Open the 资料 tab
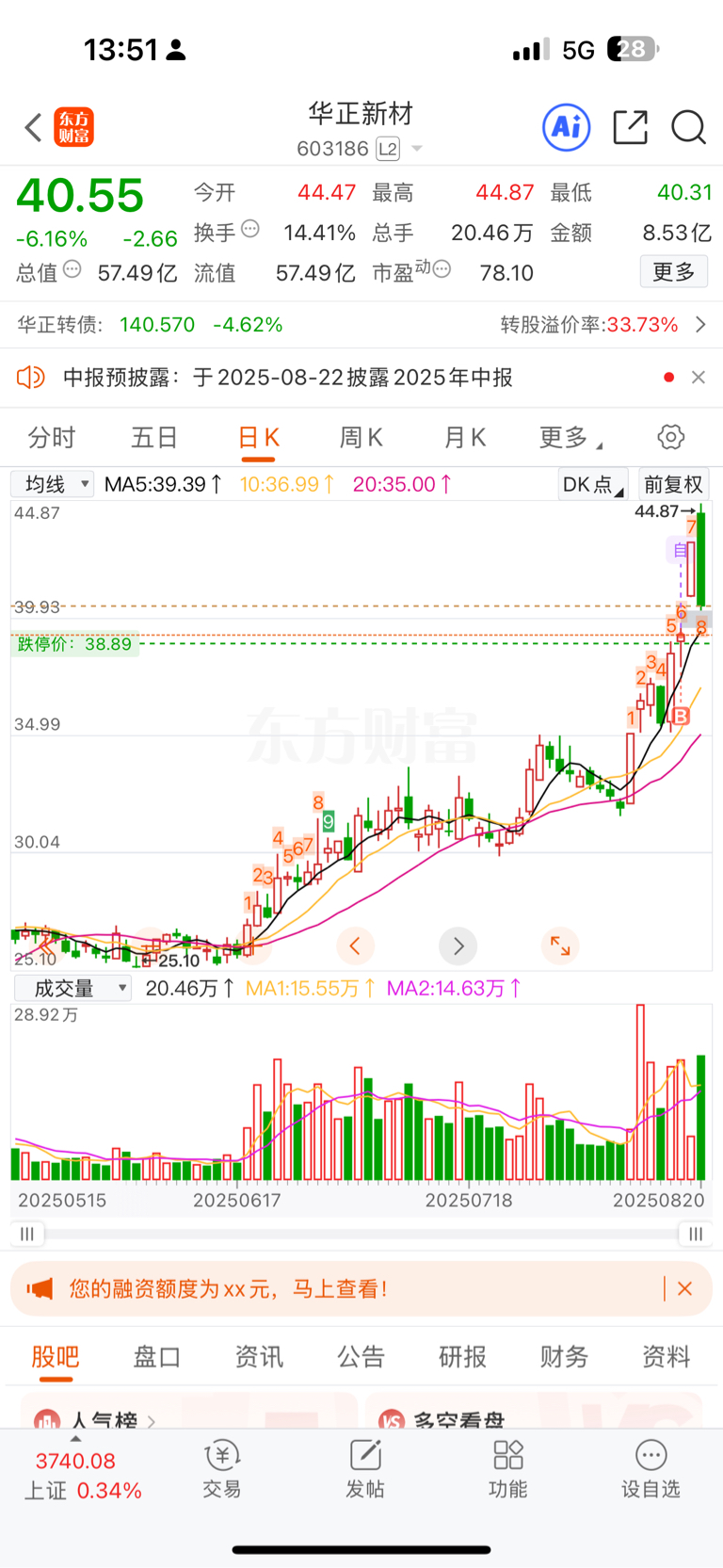 667,1356
